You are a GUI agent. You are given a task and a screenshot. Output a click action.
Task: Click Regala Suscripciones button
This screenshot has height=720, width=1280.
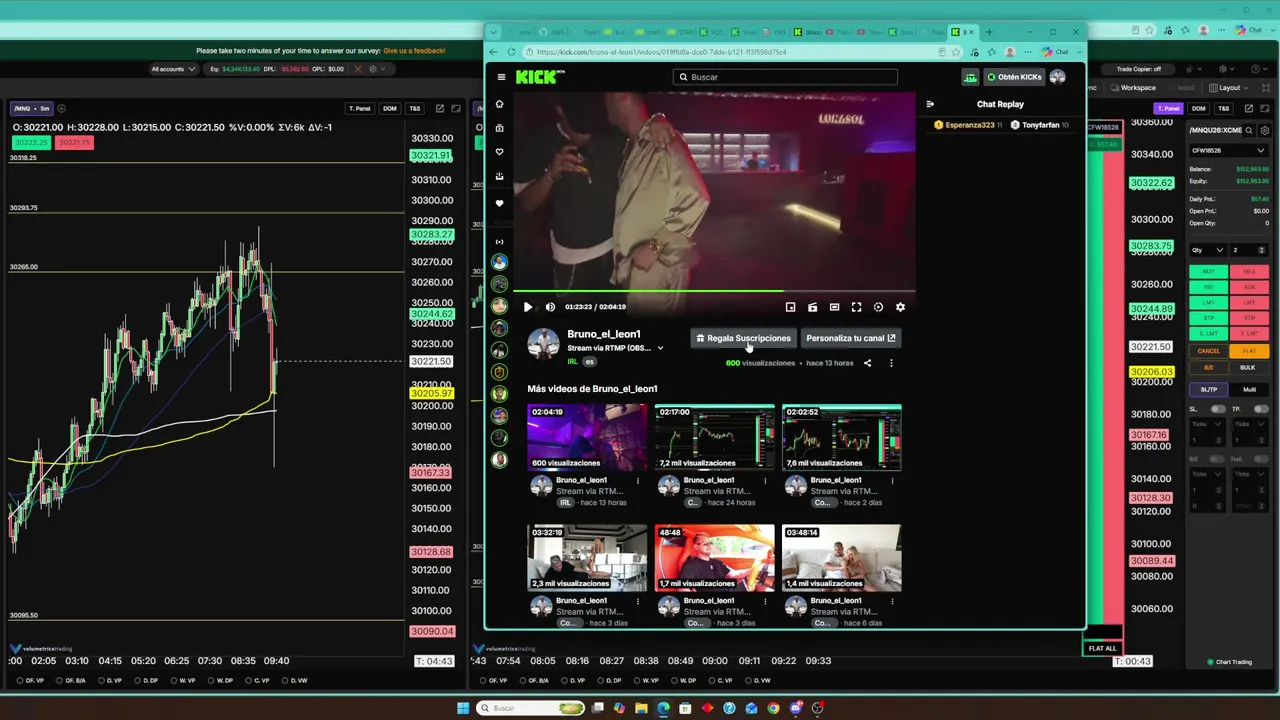click(744, 338)
